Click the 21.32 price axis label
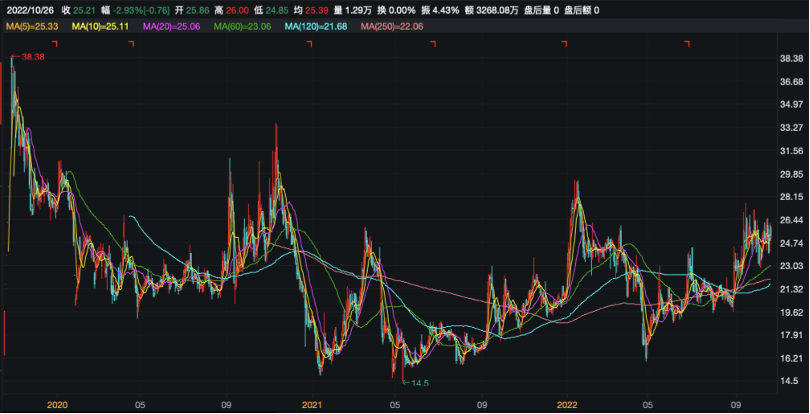 (x=791, y=289)
